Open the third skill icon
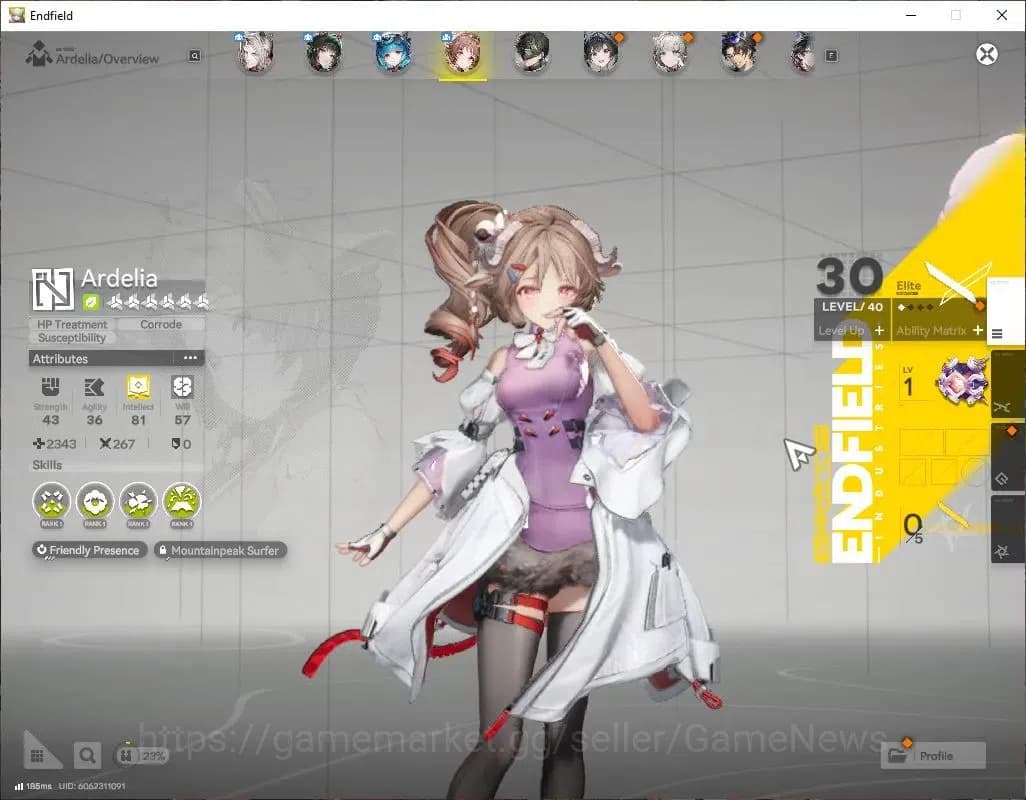Viewport: 1026px width, 800px height. pos(139,501)
